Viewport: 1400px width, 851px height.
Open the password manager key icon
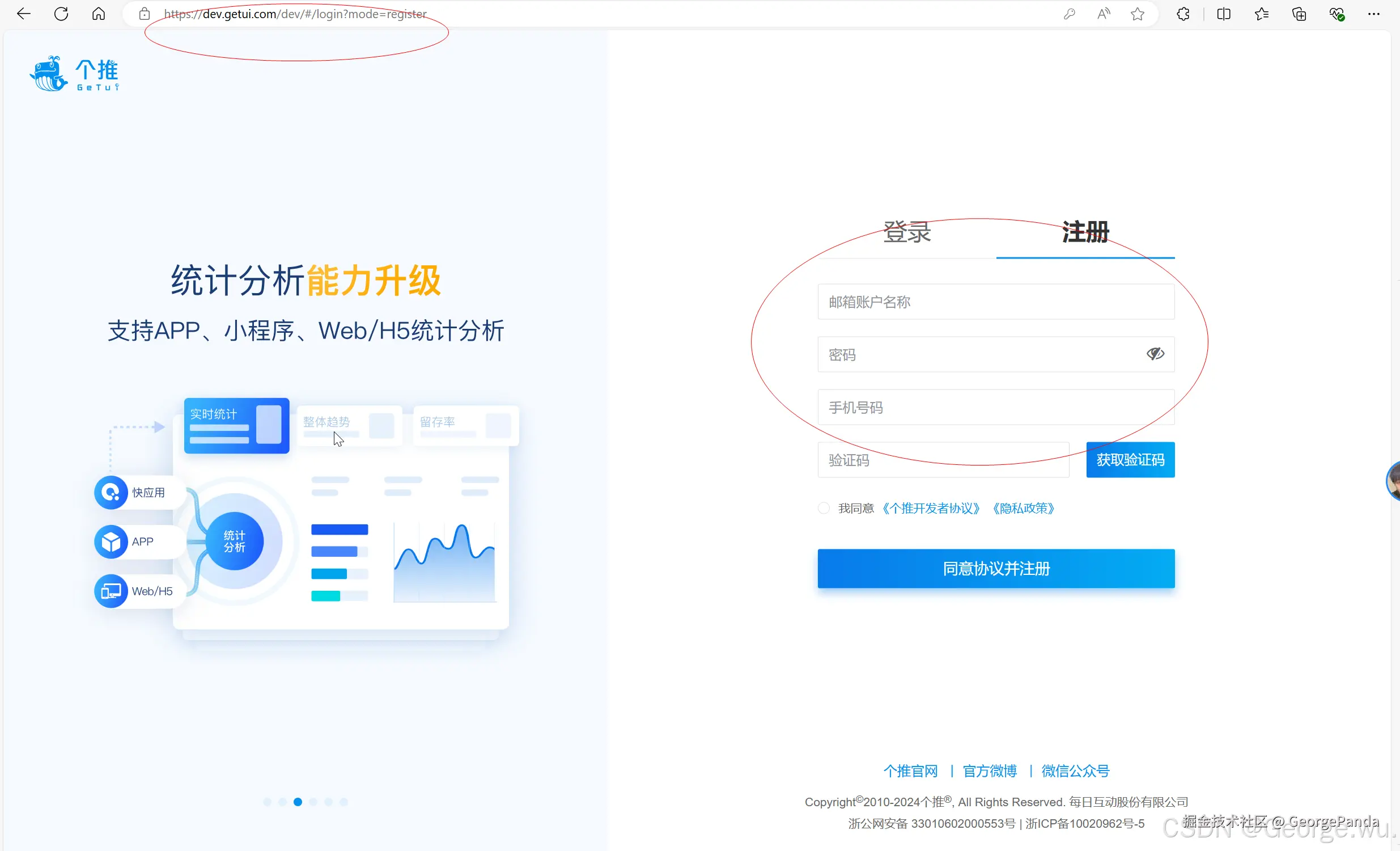click(1070, 14)
